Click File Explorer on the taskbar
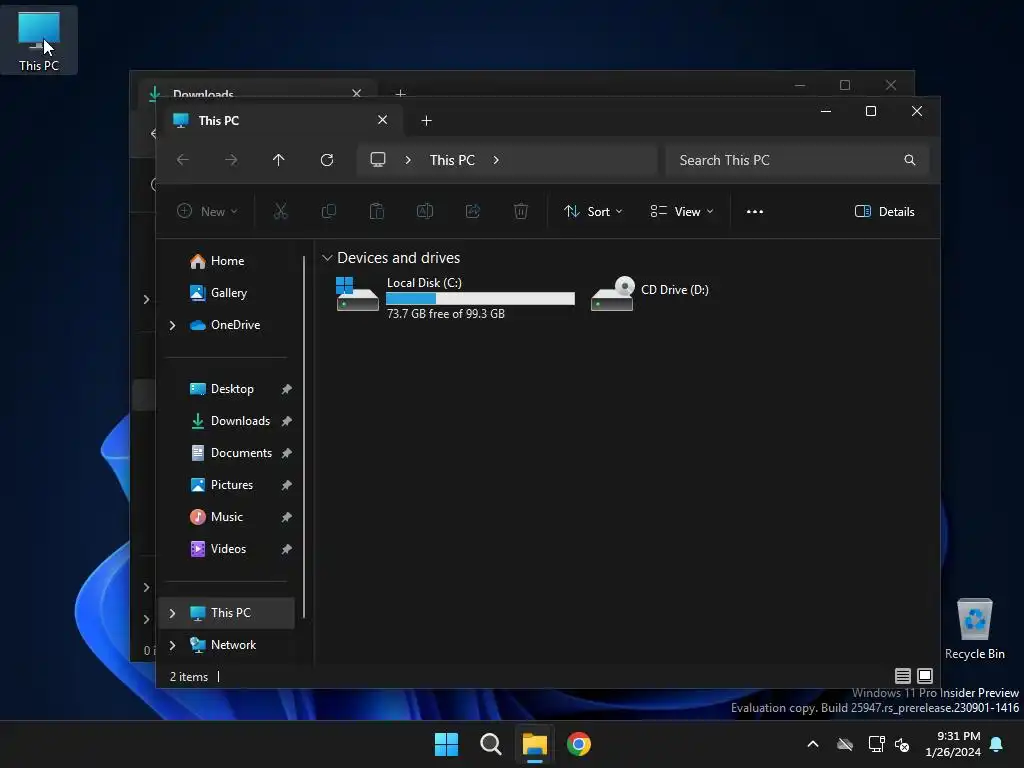This screenshot has width=1024, height=768. point(534,744)
